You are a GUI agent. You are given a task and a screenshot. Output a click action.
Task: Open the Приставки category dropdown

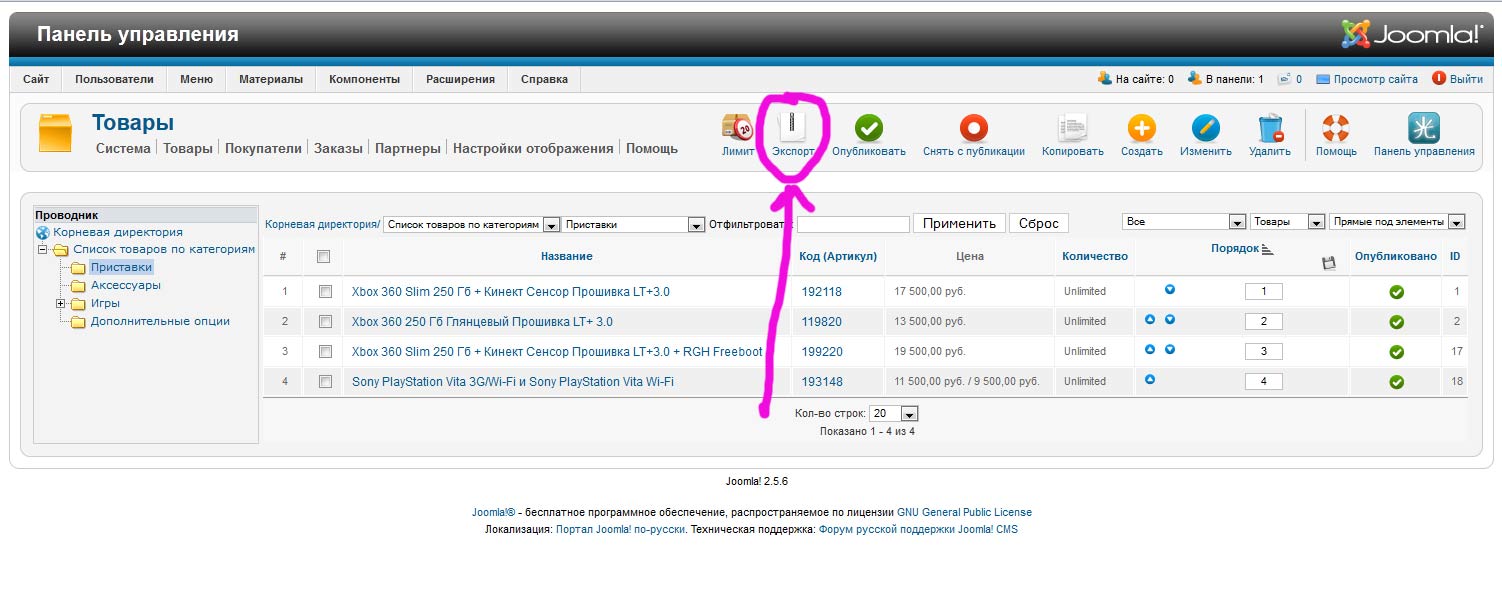point(634,224)
